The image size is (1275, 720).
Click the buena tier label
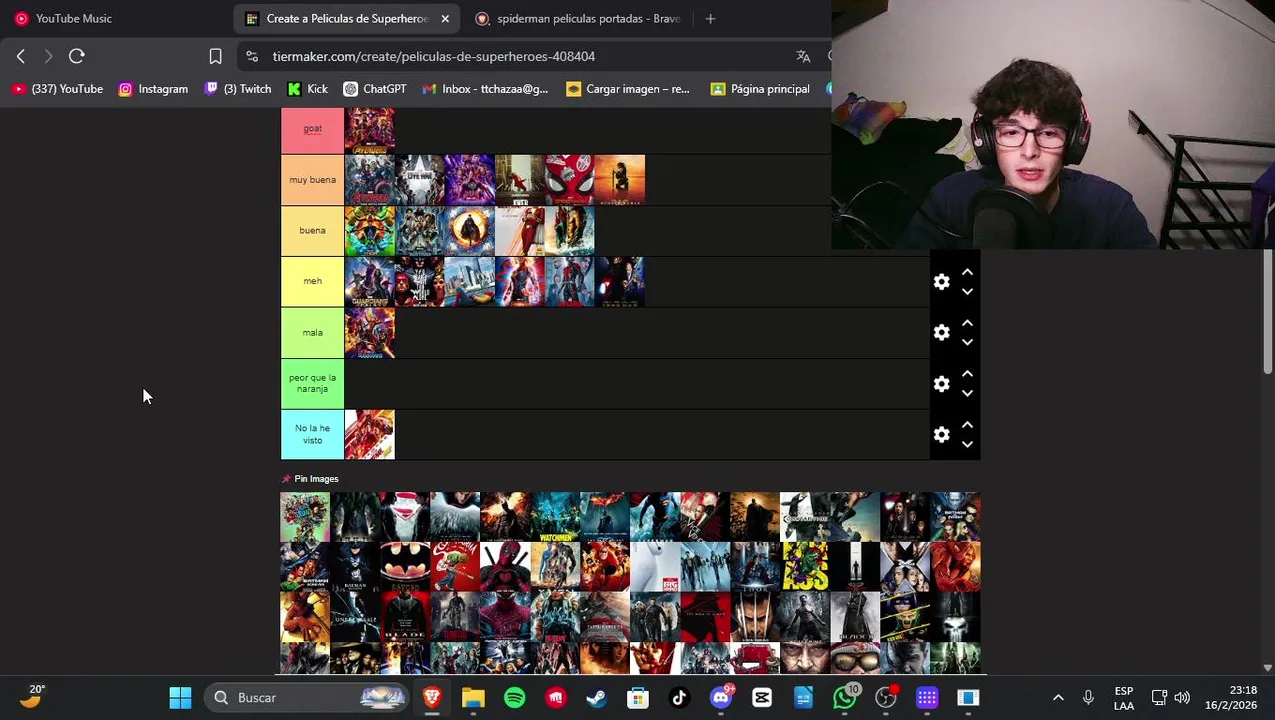[x=312, y=231]
